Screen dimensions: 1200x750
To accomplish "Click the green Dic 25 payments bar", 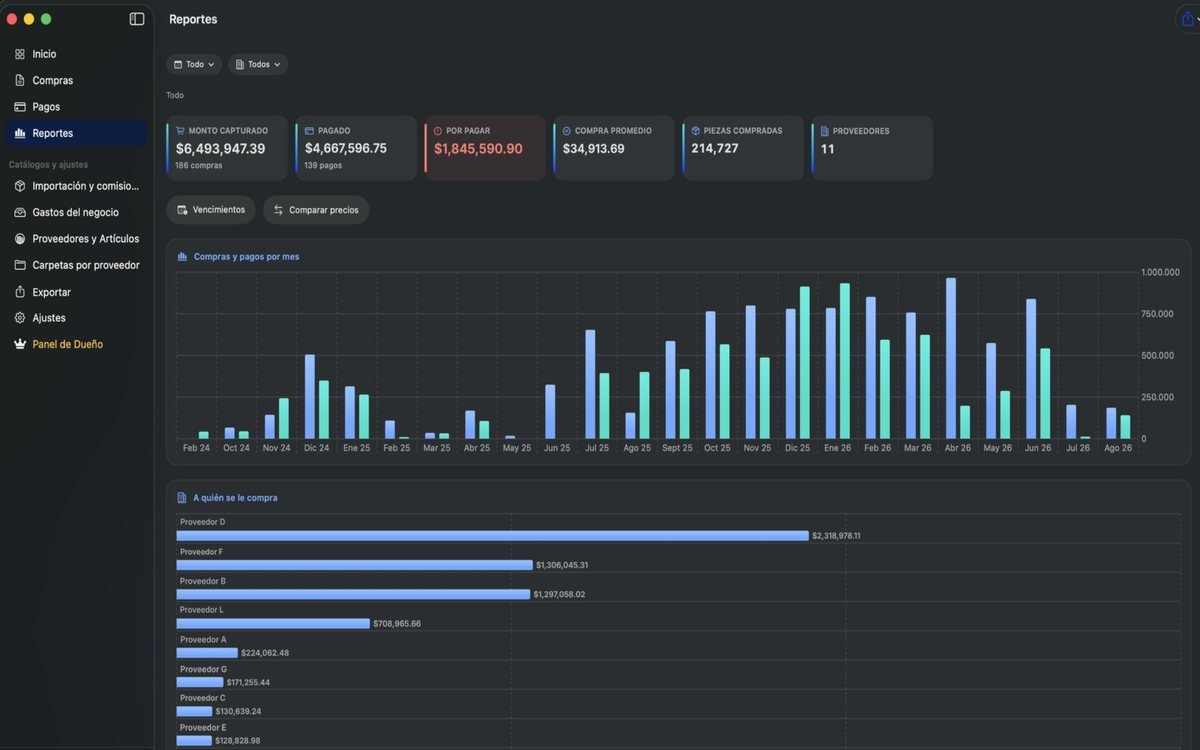I will click(805, 363).
